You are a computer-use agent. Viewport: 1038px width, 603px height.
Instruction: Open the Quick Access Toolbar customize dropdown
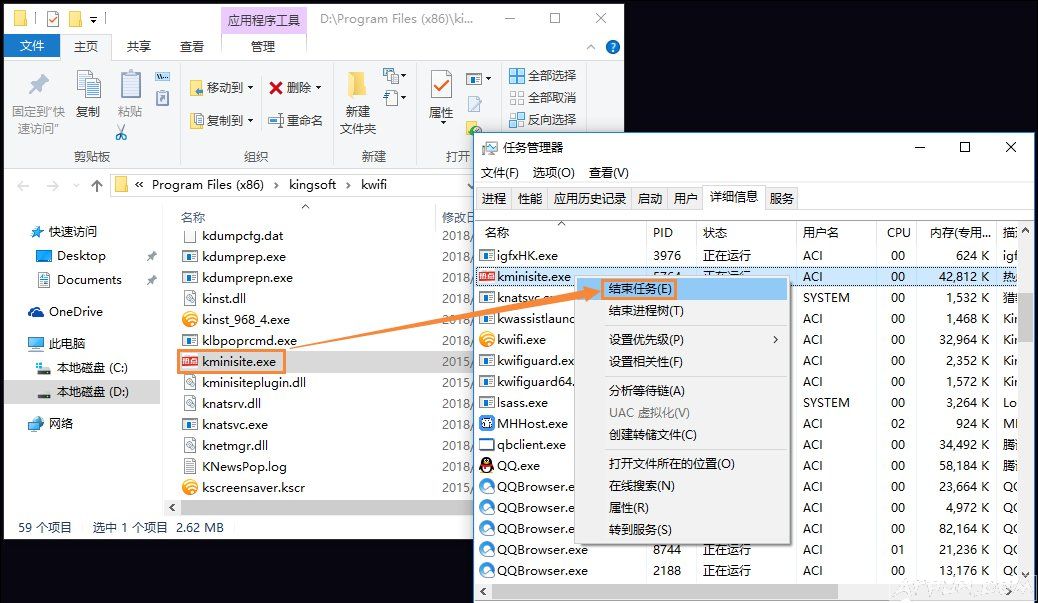(x=93, y=19)
